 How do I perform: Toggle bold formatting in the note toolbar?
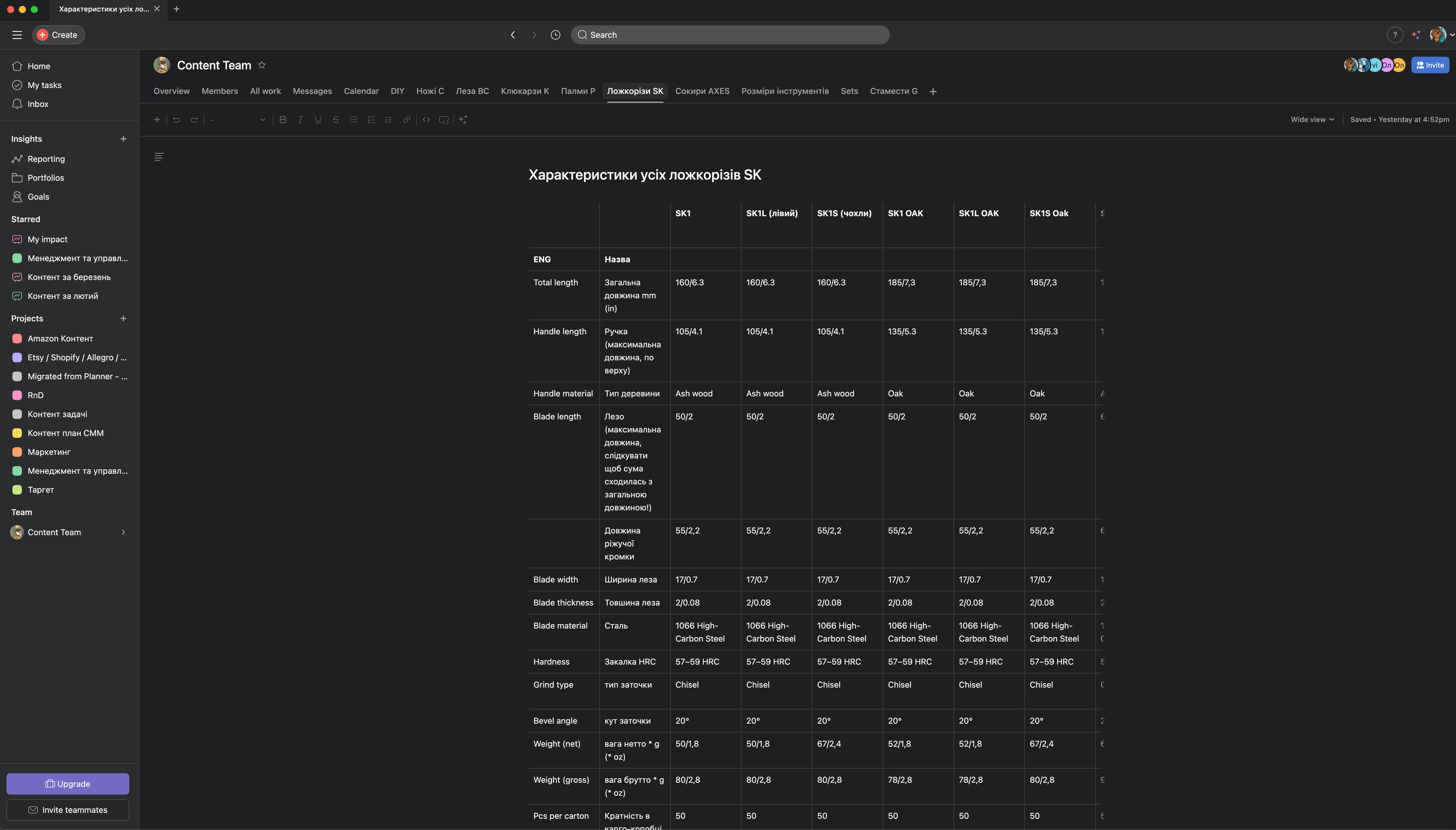[283, 120]
